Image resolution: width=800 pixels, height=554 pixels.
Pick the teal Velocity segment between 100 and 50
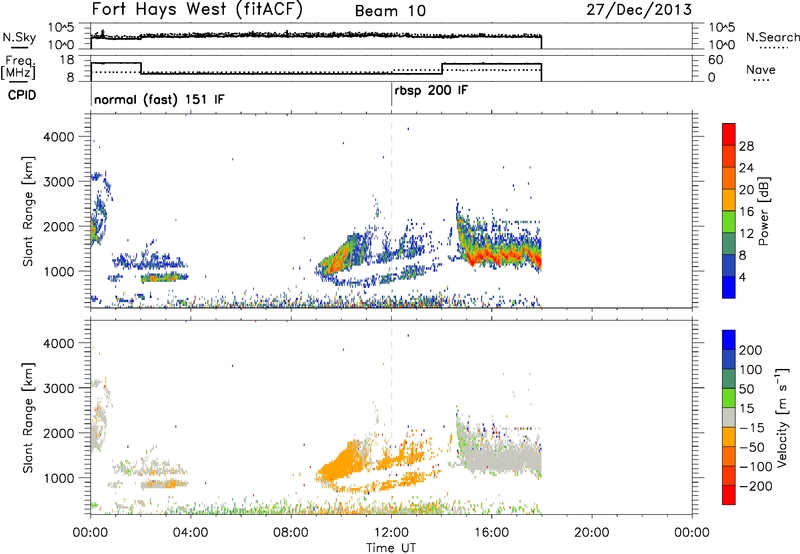729,379
